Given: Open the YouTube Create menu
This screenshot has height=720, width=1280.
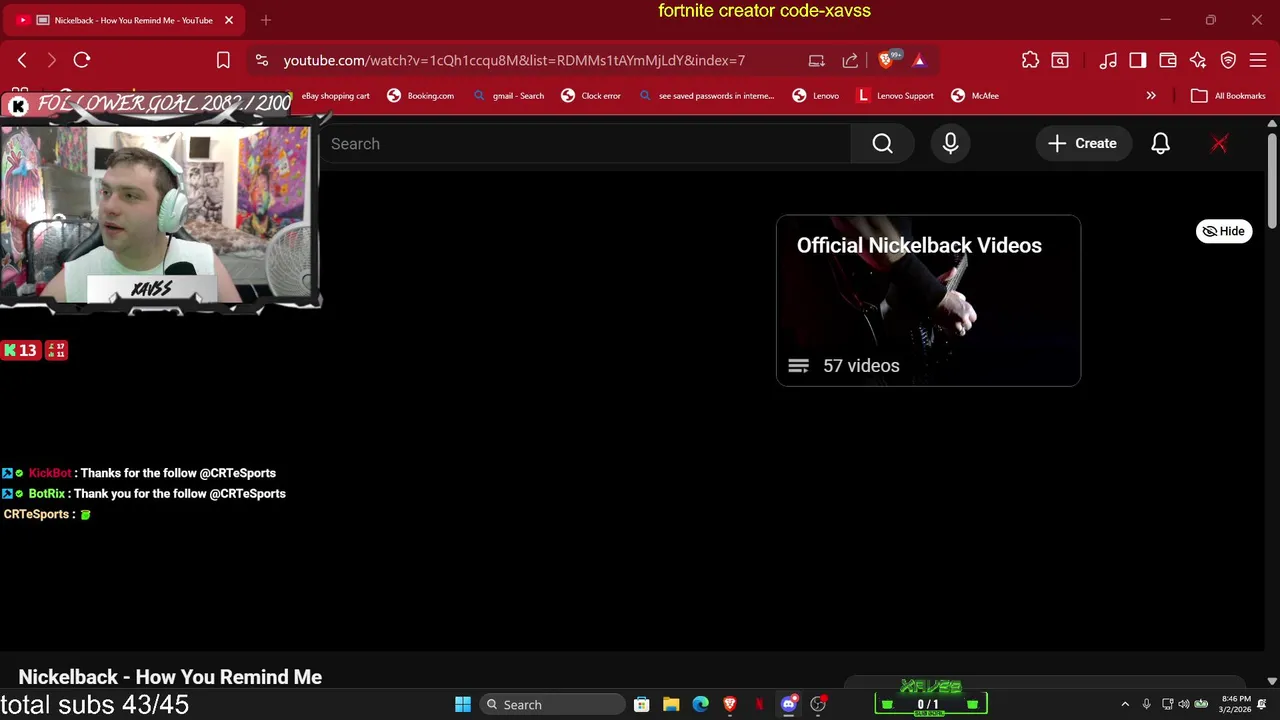Looking at the screenshot, I should coord(1082,144).
